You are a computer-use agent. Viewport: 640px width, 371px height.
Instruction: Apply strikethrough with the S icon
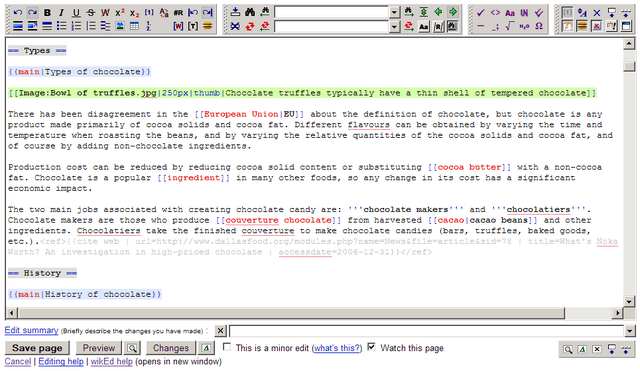(91, 13)
